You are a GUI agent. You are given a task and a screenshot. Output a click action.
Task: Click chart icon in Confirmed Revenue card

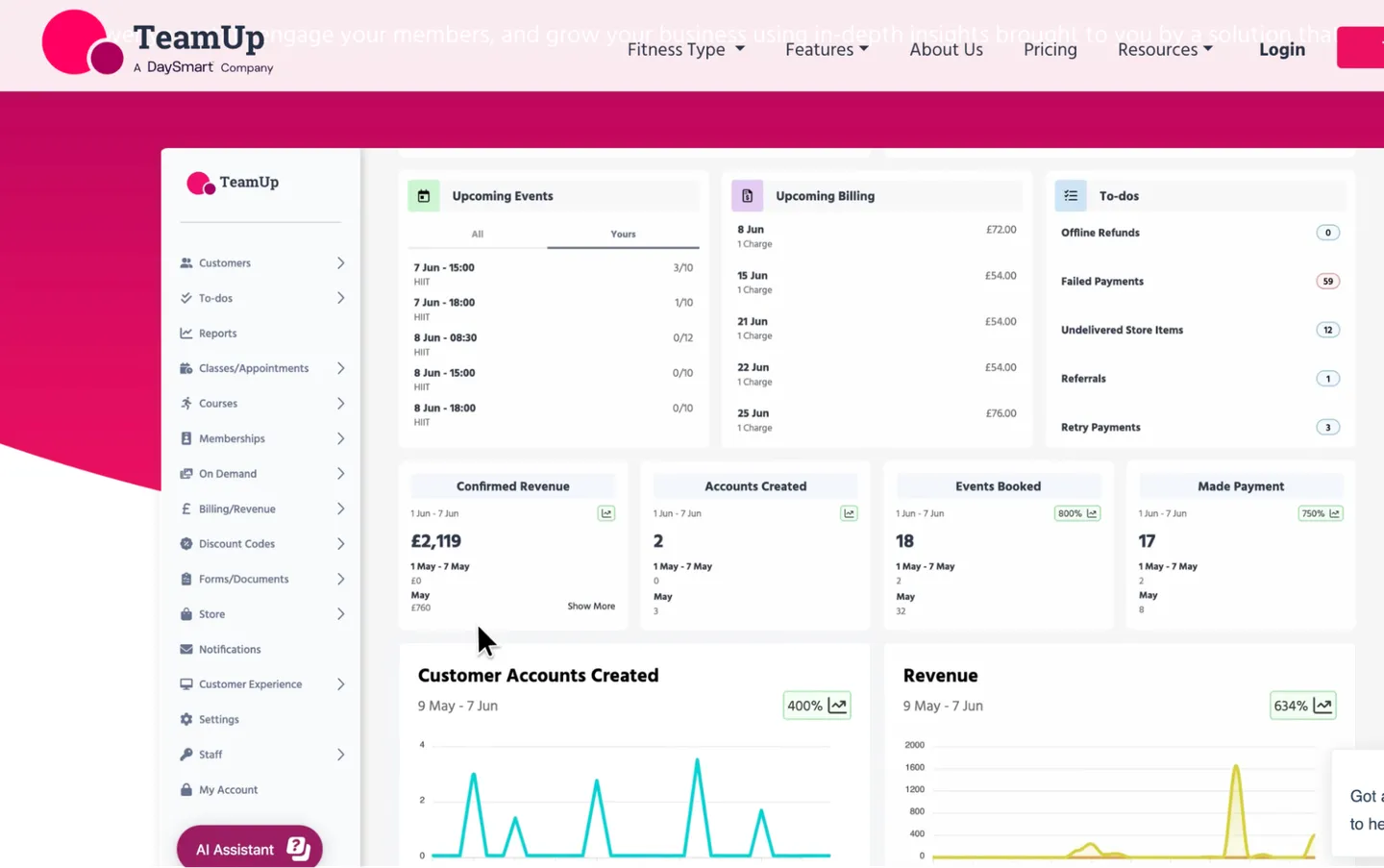tap(606, 513)
